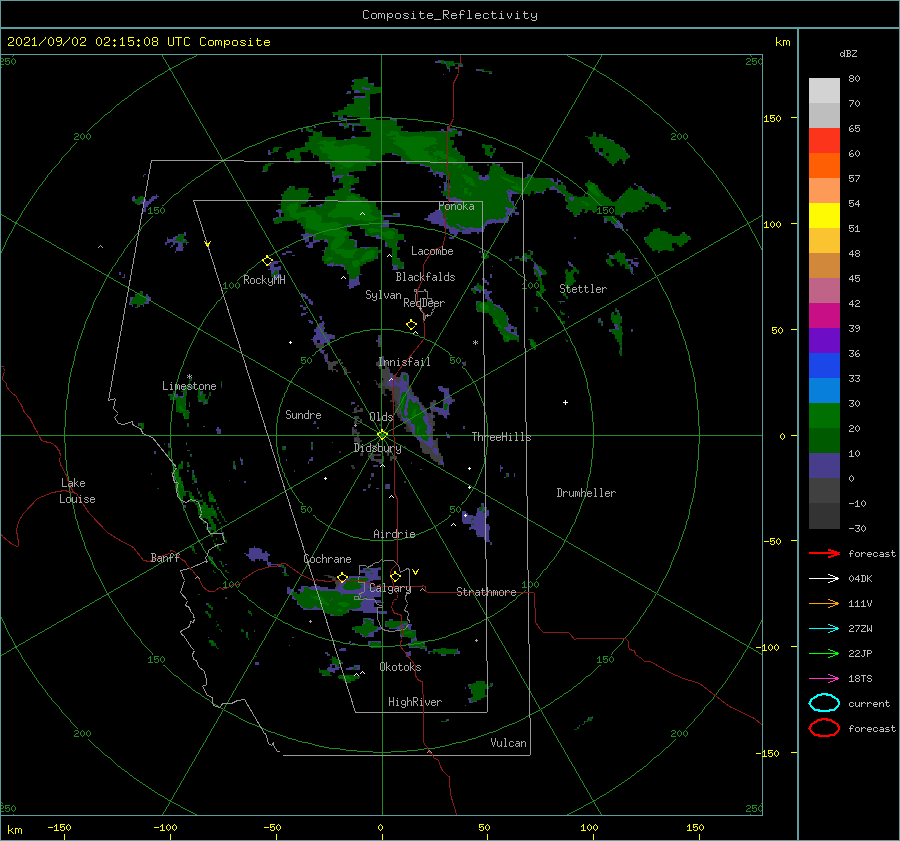Click the red 65 dBZ color swatch
900x841 pixels.
click(824, 141)
